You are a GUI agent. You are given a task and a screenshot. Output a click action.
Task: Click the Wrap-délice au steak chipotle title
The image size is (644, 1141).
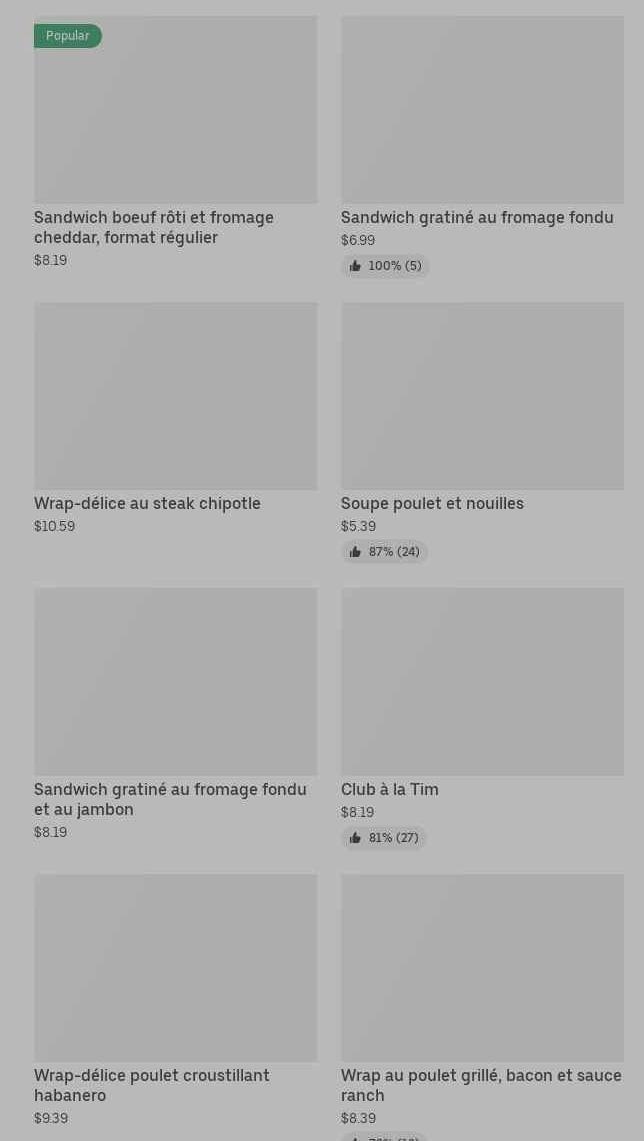click(147, 504)
